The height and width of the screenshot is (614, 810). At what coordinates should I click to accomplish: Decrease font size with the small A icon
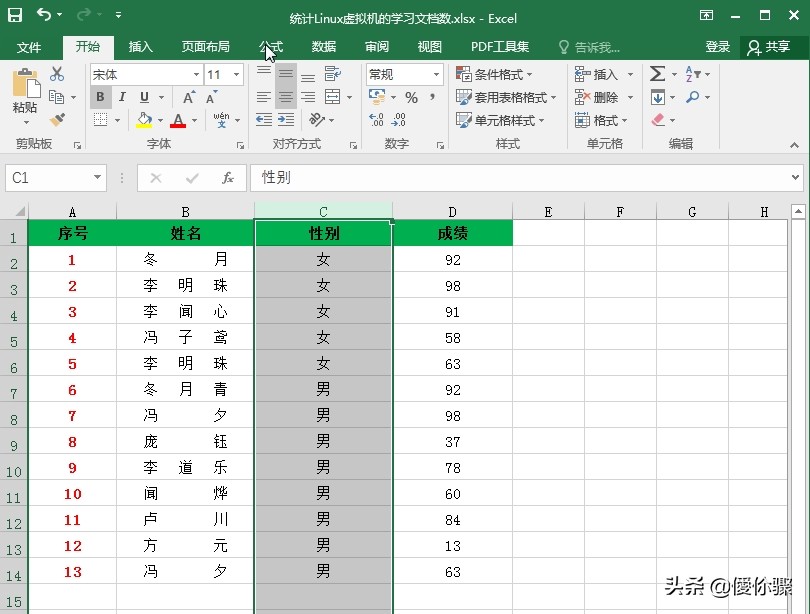(x=211, y=97)
